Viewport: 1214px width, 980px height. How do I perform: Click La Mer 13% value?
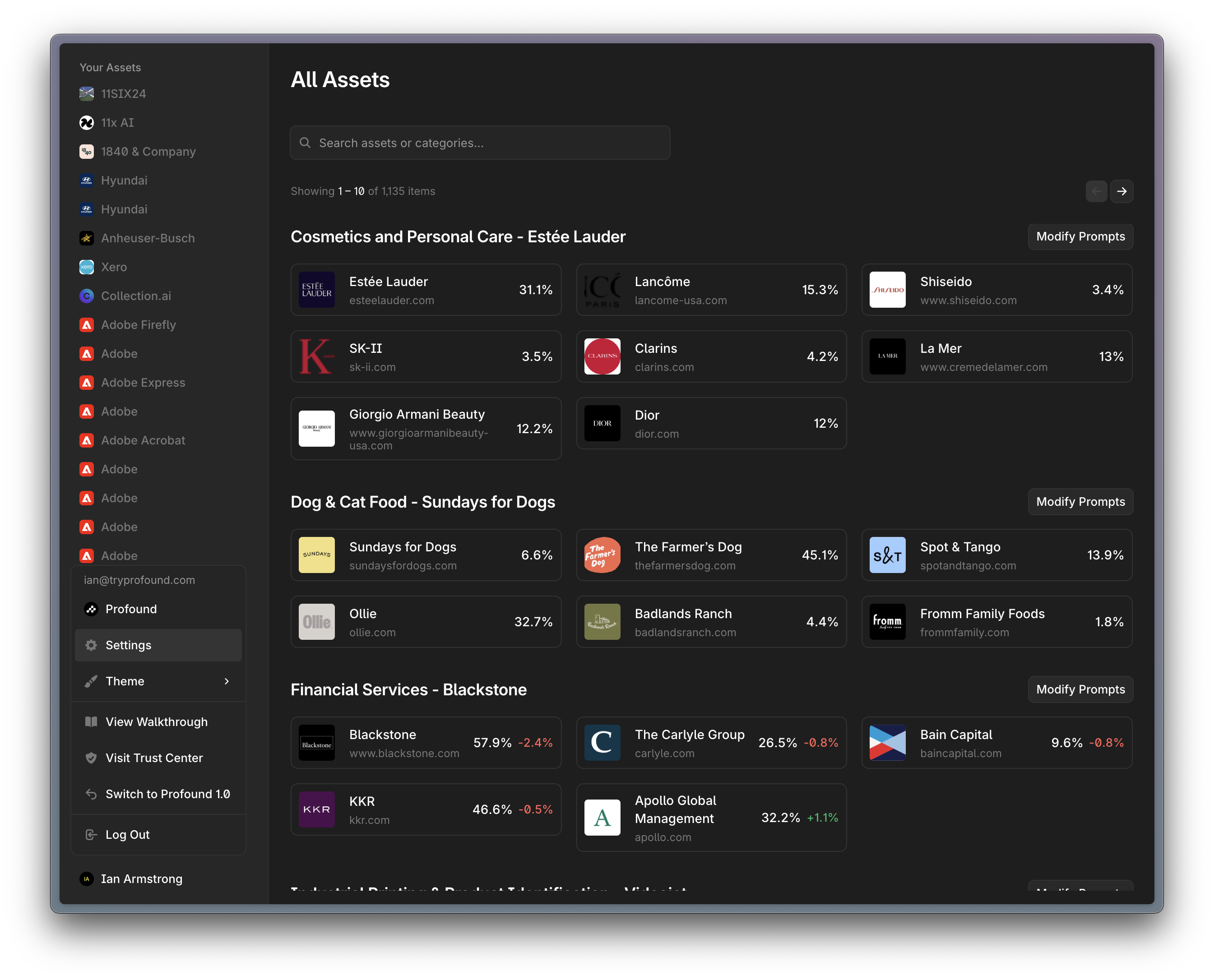click(1111, 356)
